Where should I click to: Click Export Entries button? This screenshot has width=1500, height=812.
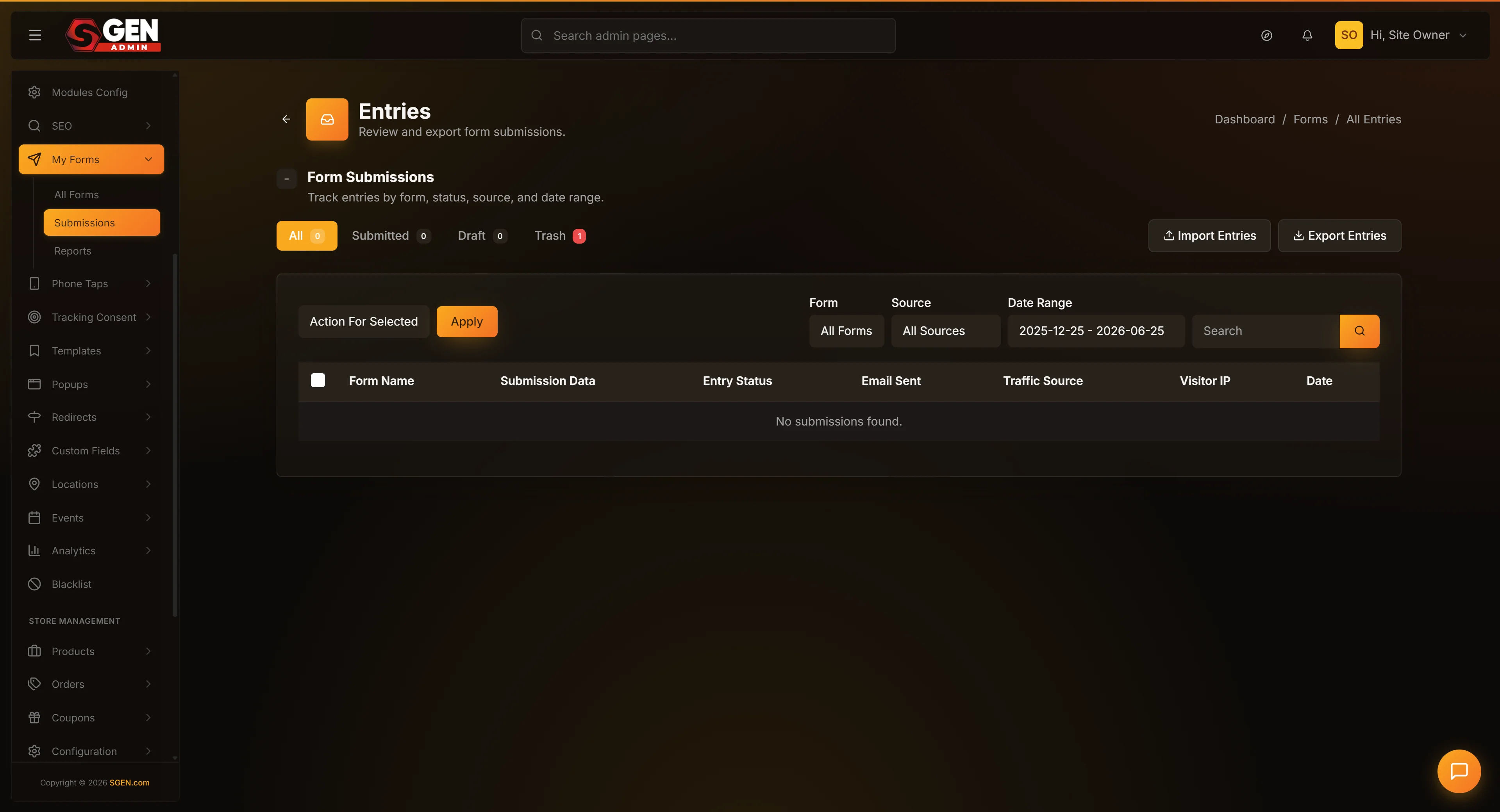[1339, 236]
